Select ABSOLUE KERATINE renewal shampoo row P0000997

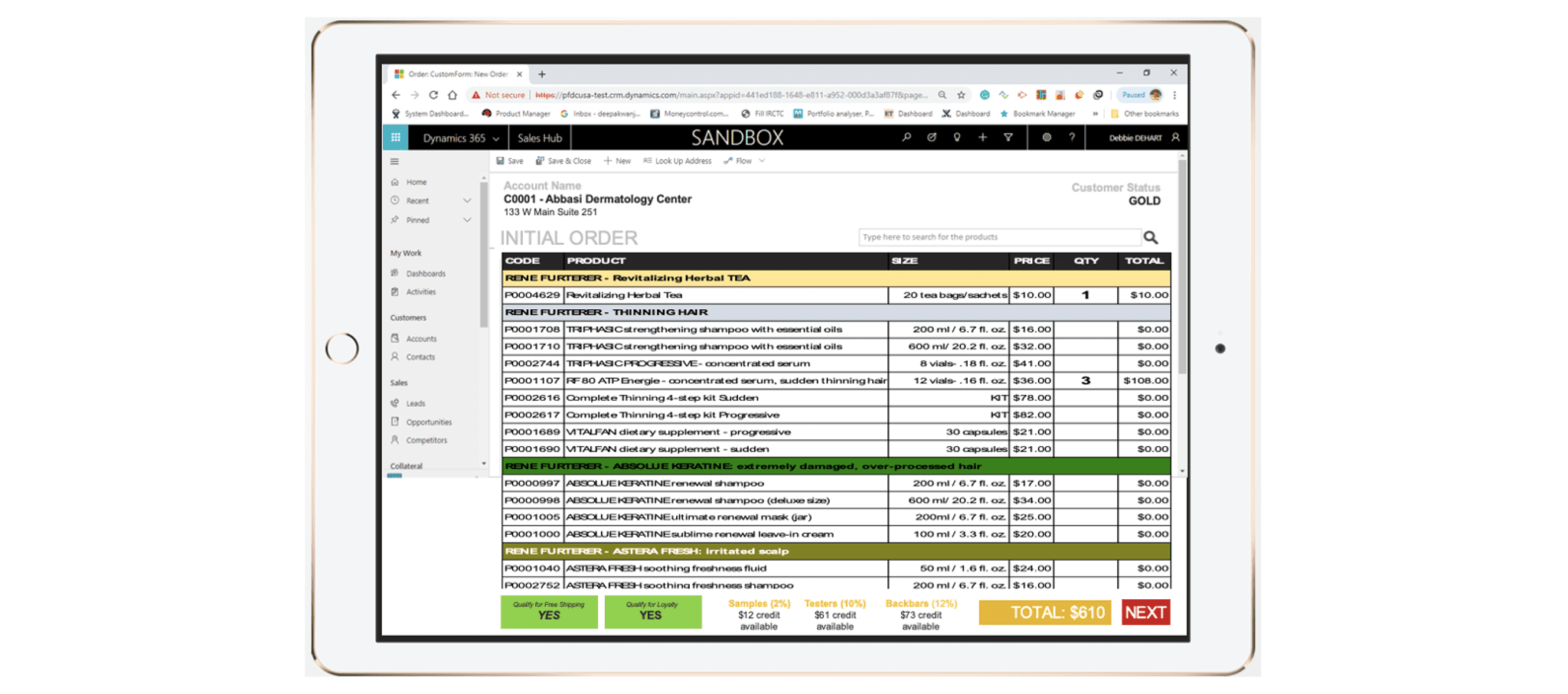[836, 483]
